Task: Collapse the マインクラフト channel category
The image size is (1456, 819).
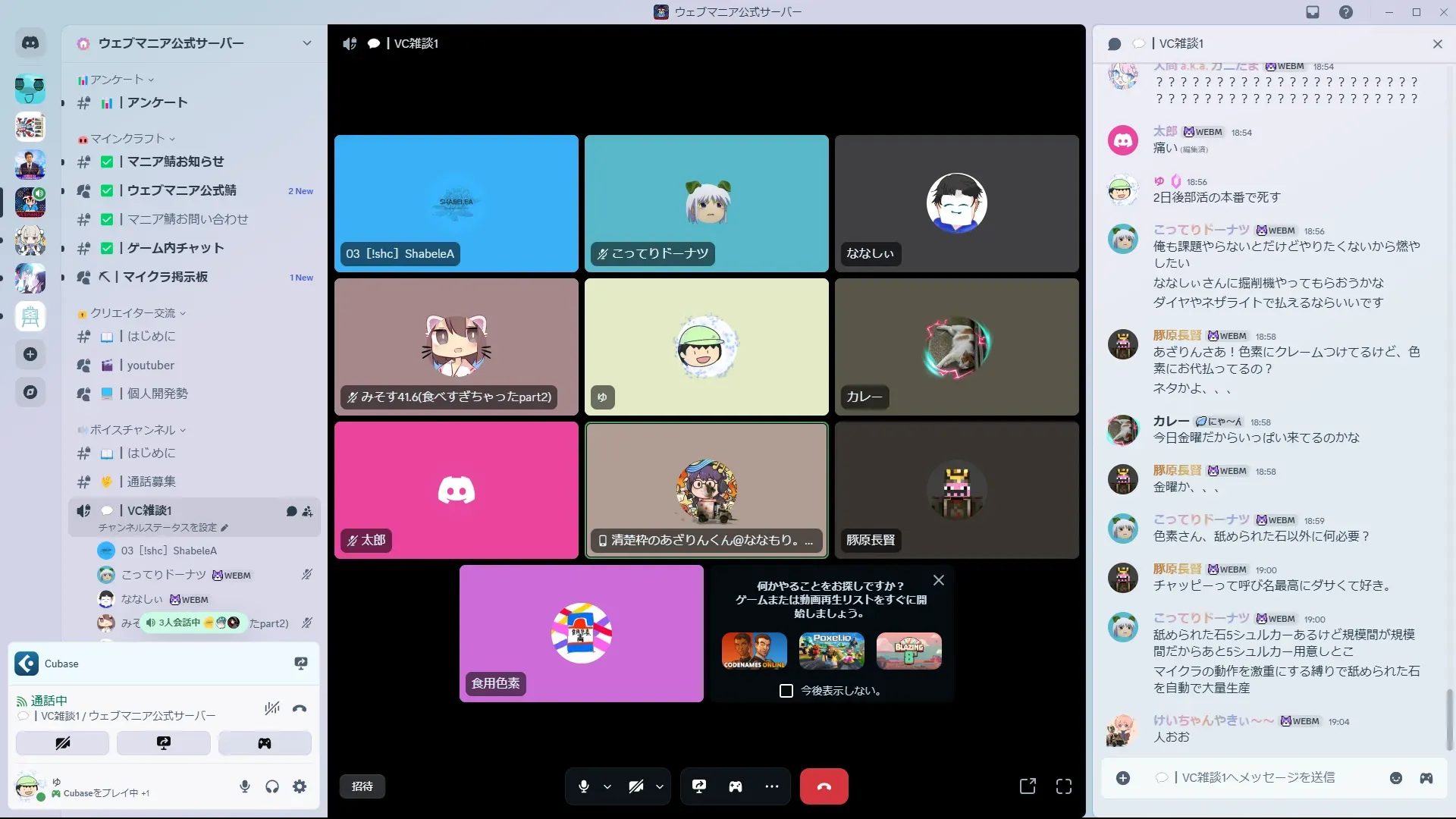Action: (x=127, y=139)
